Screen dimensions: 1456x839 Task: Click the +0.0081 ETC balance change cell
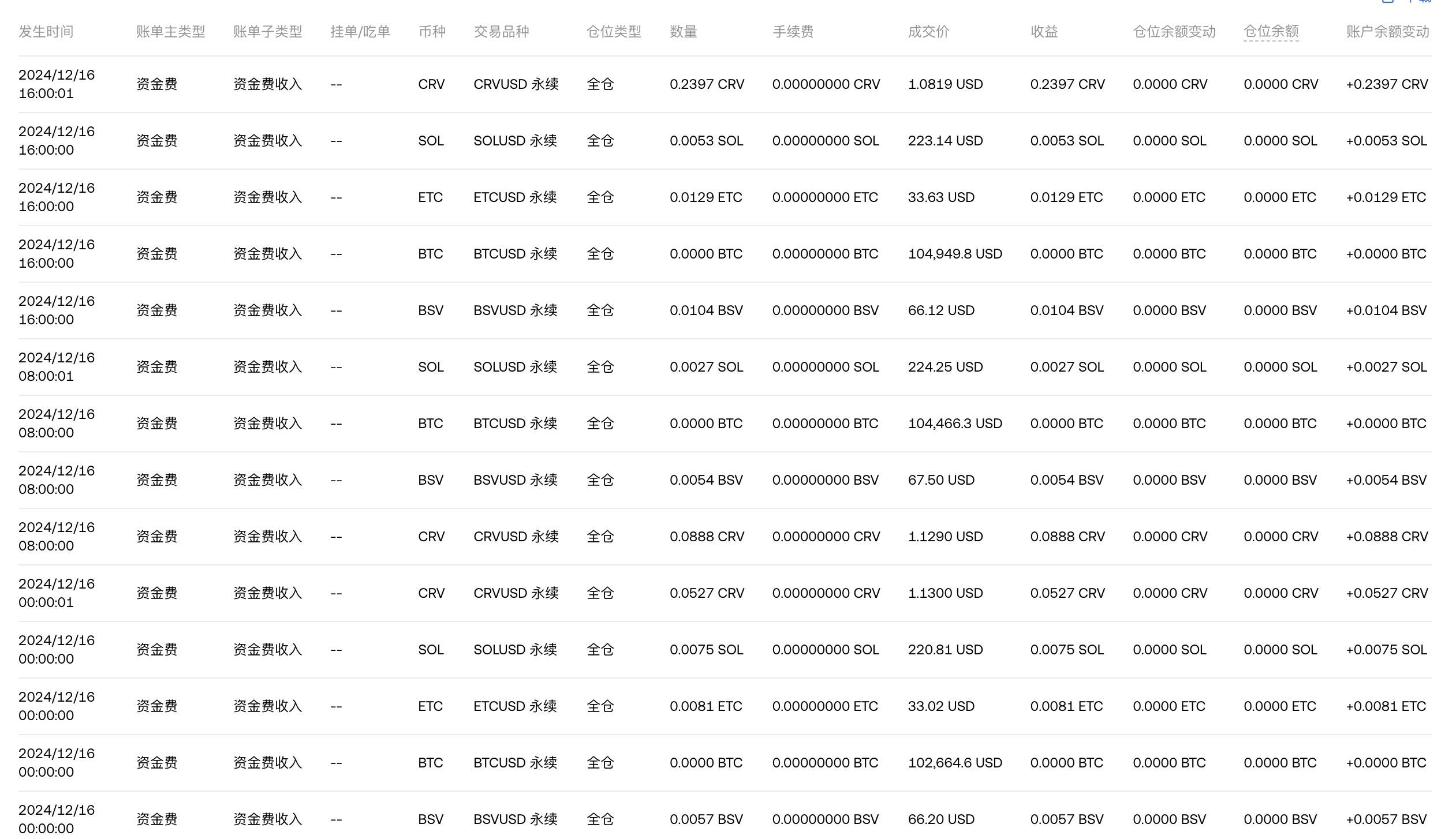point(1386,706)
